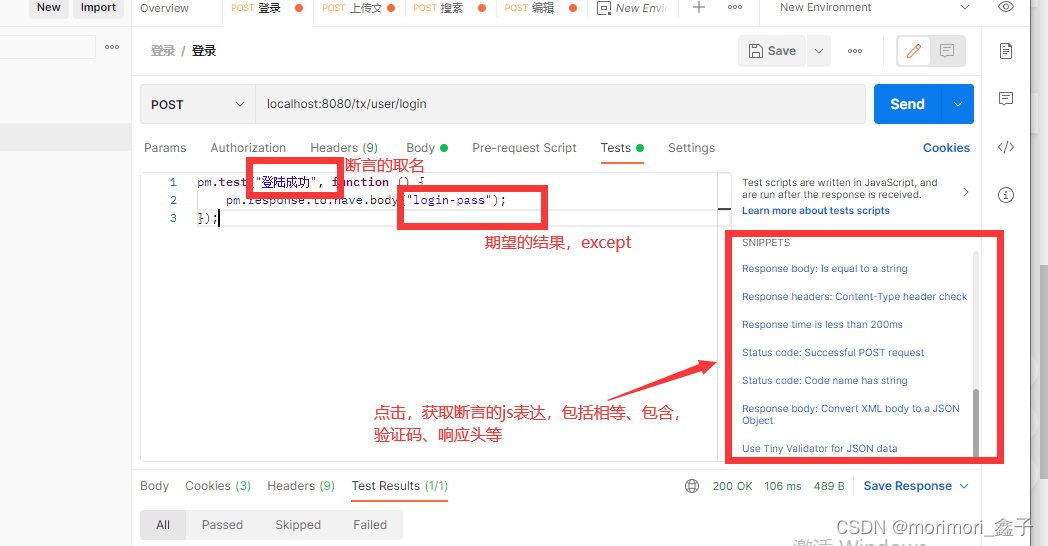
Task: Open the Tests tab
Action: point(622,148)
